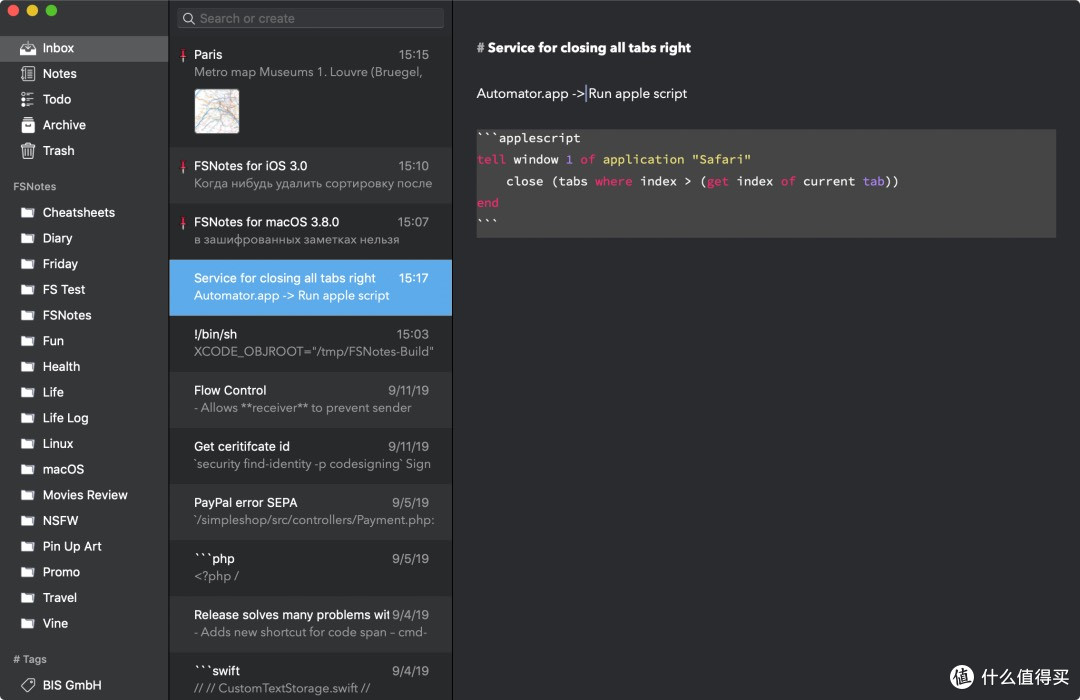Filter by the BIS GmbH tag label
This screenshot has width=1080, height=700.
coord(72,685)
